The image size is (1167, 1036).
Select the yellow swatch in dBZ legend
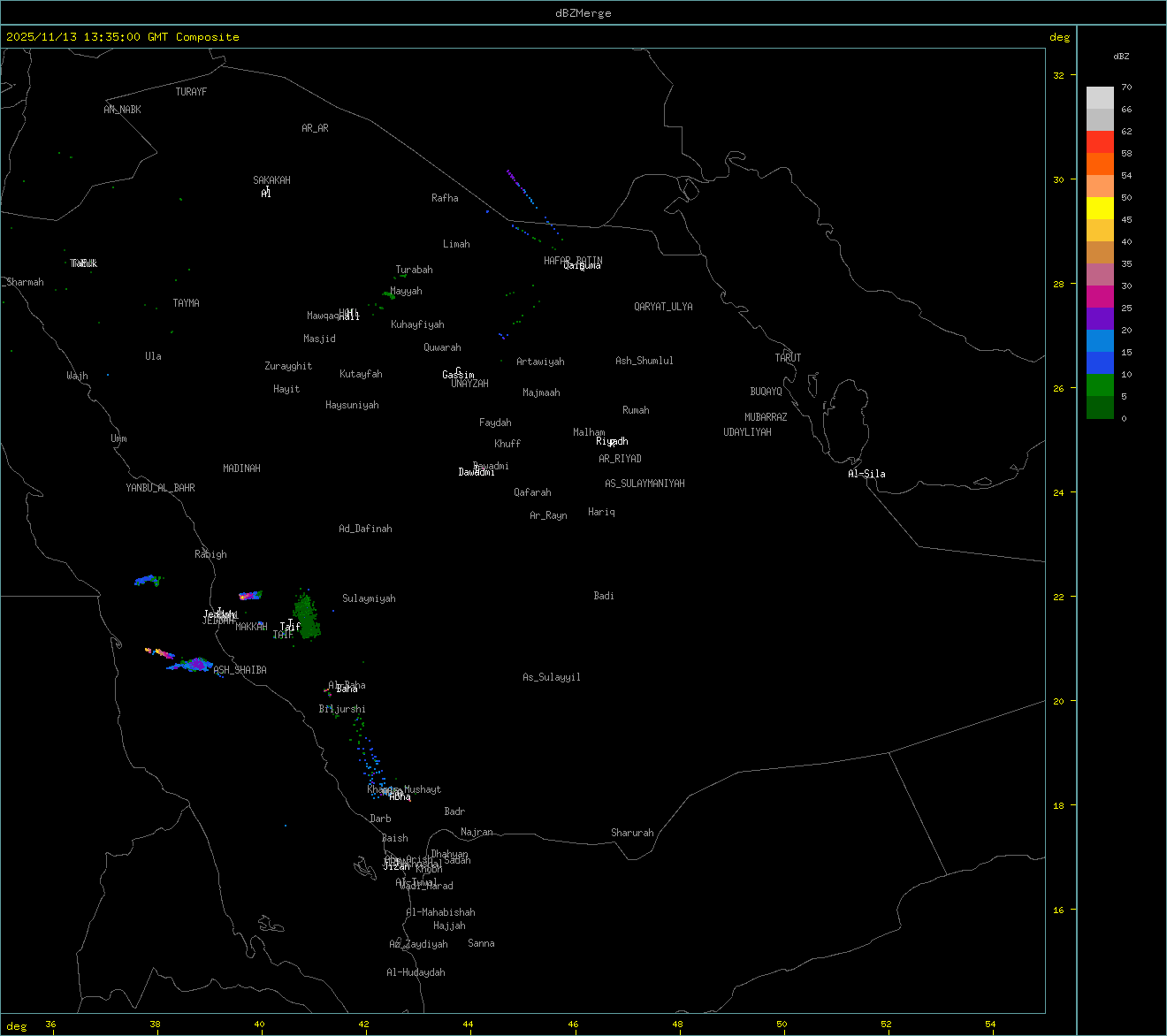pos(1100,208)
